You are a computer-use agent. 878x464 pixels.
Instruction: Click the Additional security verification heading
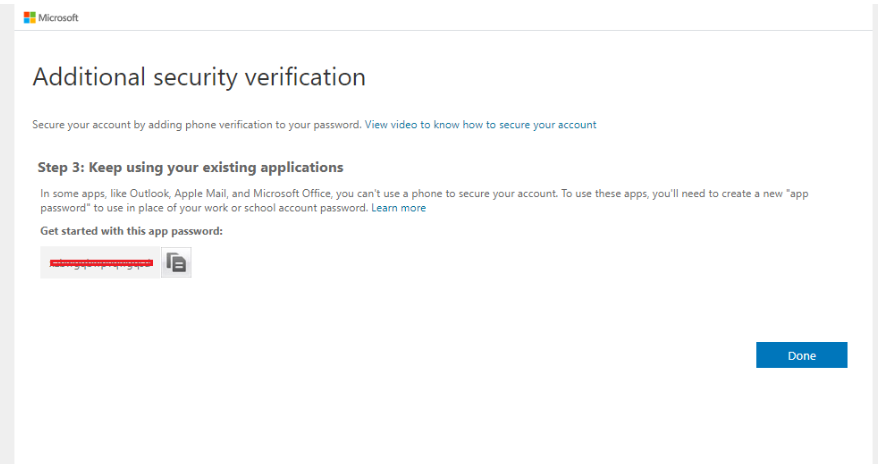click(199, 77)
